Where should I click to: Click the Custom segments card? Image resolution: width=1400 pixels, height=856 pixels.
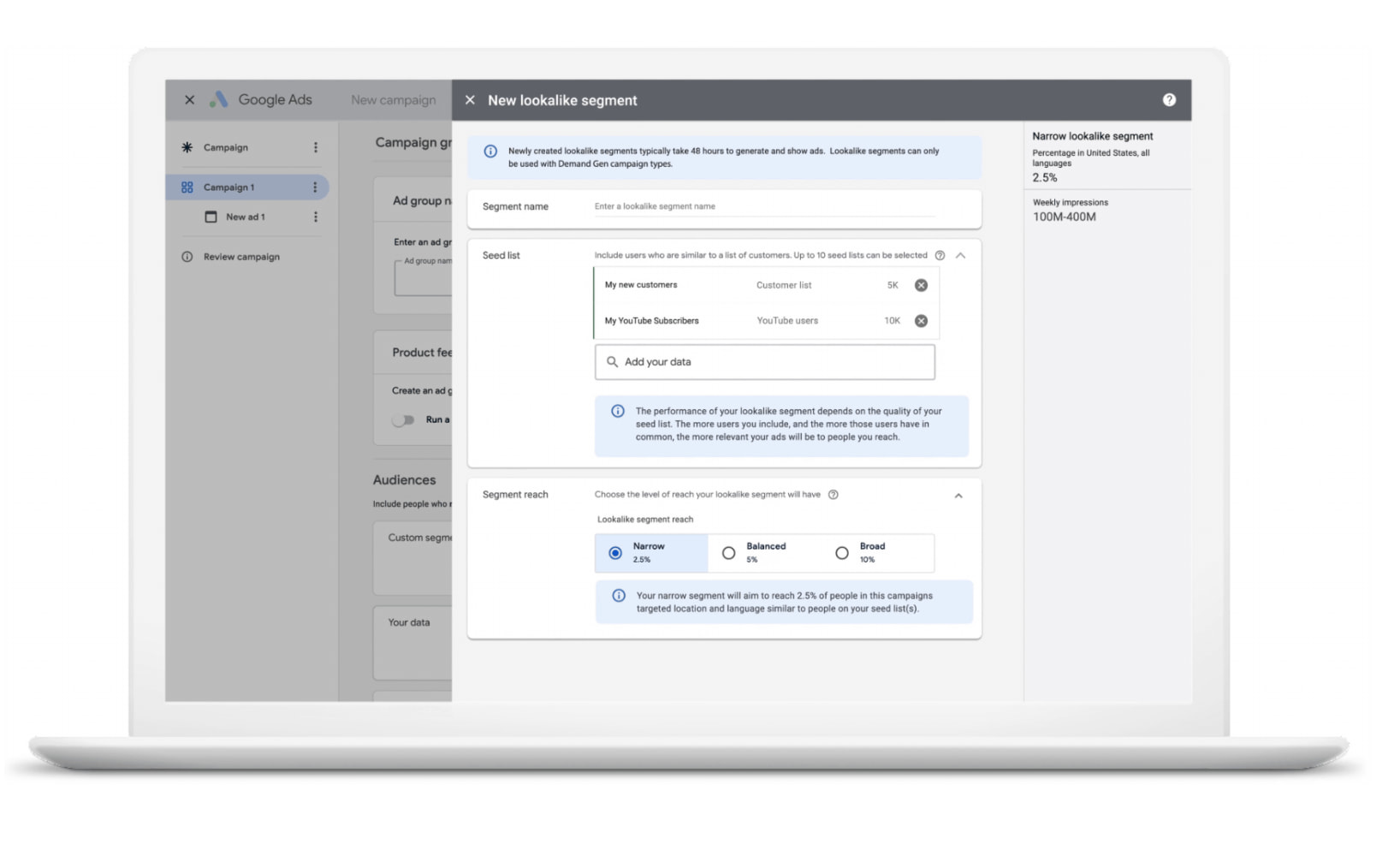tap(412, 559)
